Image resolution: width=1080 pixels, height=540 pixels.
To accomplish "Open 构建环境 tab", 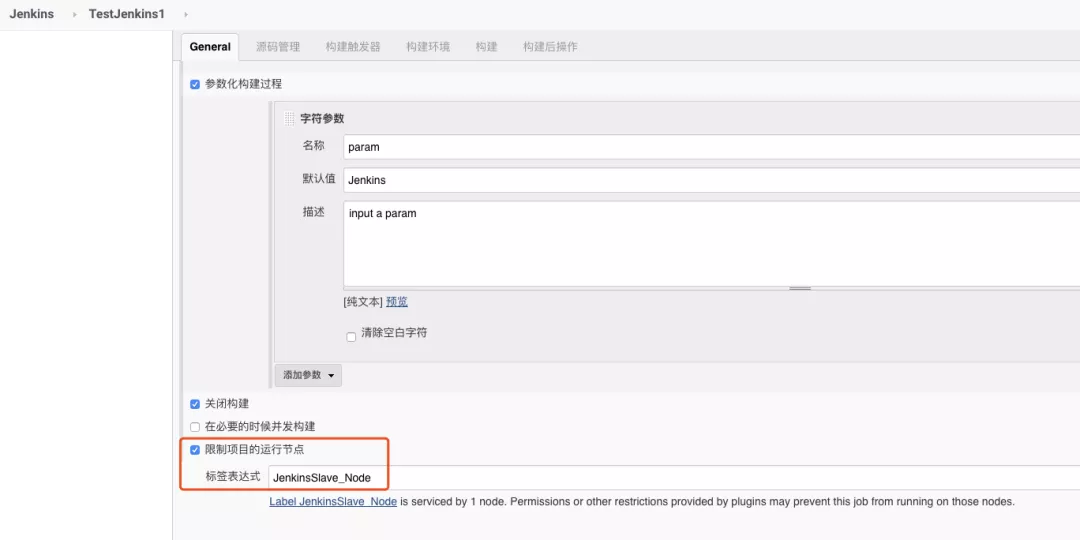I will (428, 47).
